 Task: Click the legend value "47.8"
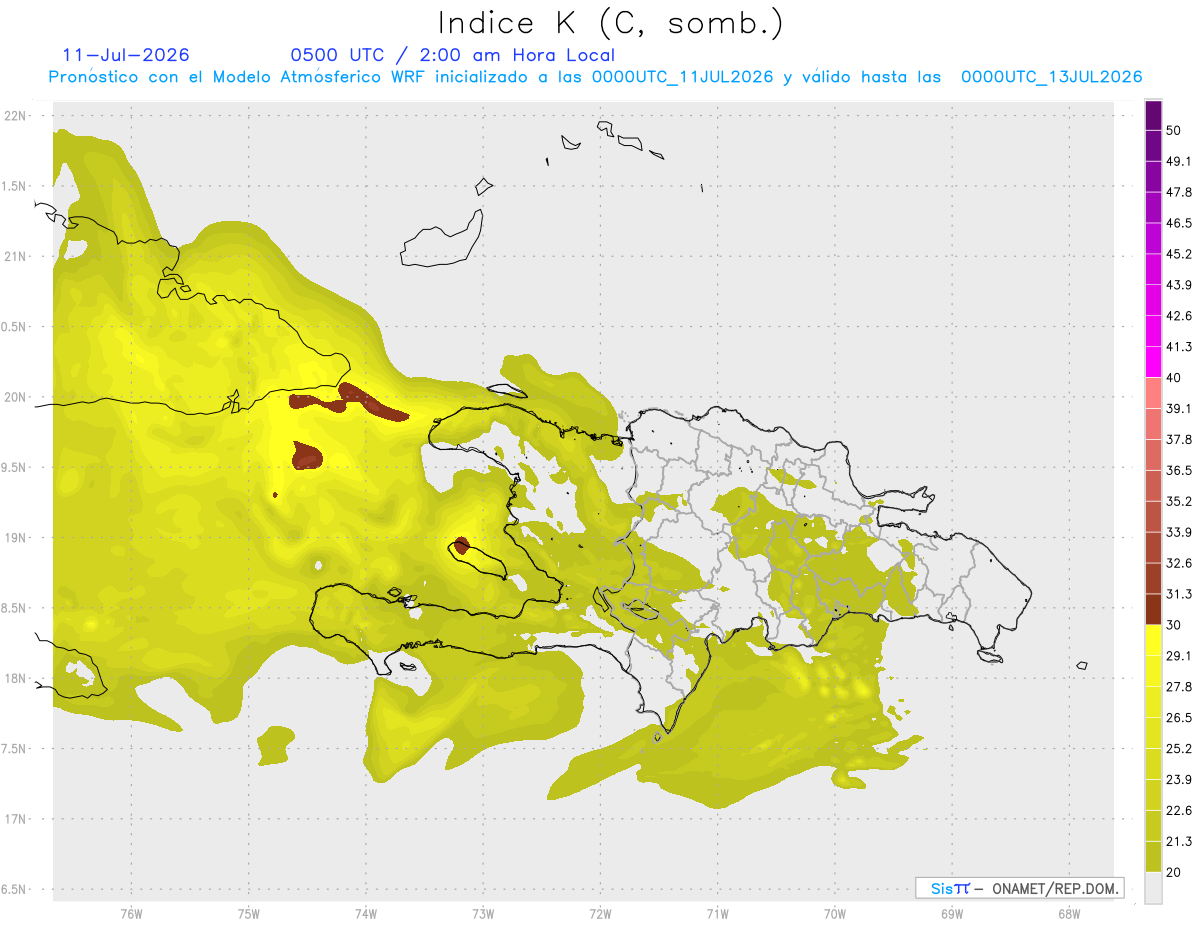pos(1179,192)
